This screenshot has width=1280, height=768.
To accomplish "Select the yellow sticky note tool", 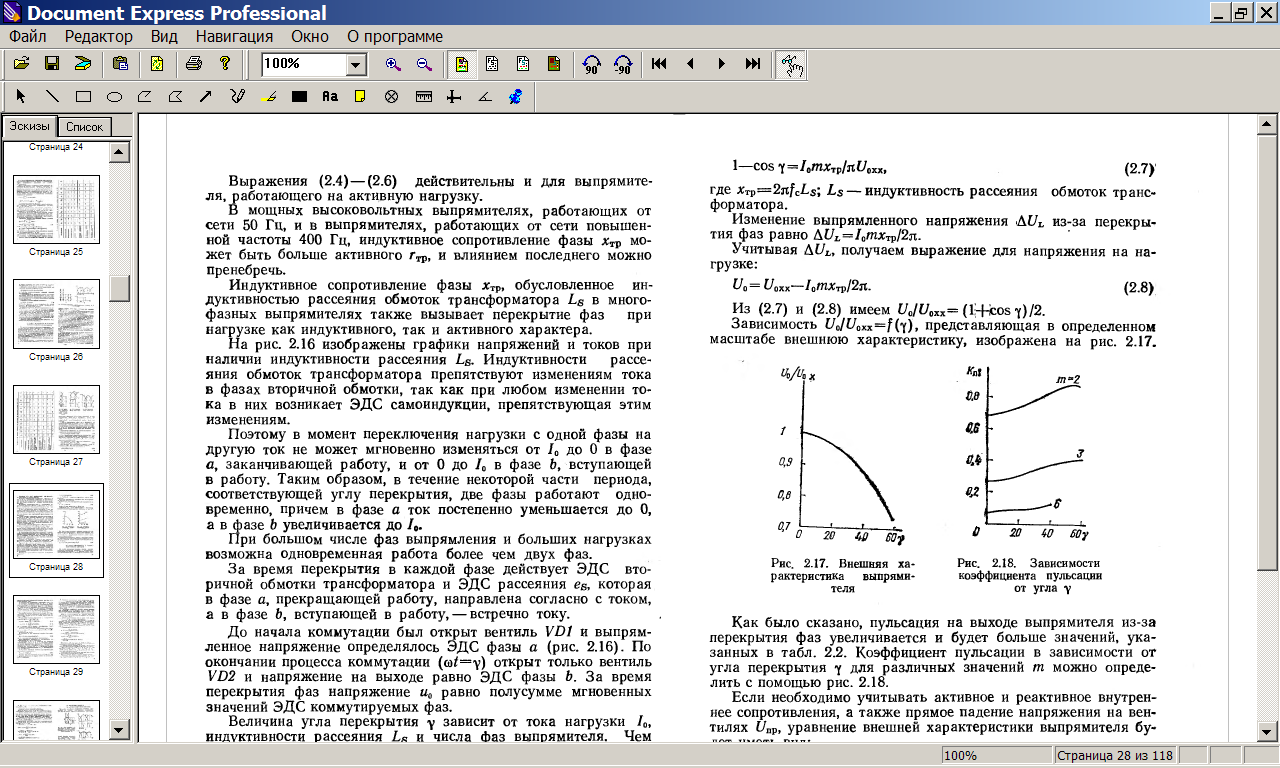I will [361, 97].
